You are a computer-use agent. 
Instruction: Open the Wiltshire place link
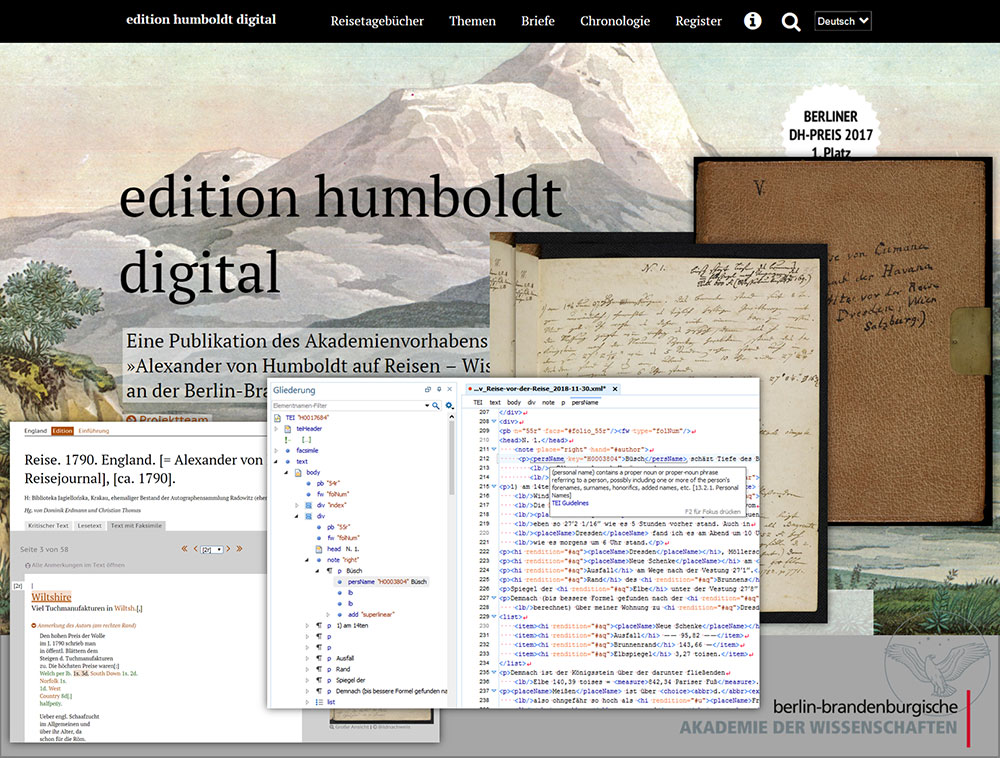pyautogui.click(x=52, y=597)
